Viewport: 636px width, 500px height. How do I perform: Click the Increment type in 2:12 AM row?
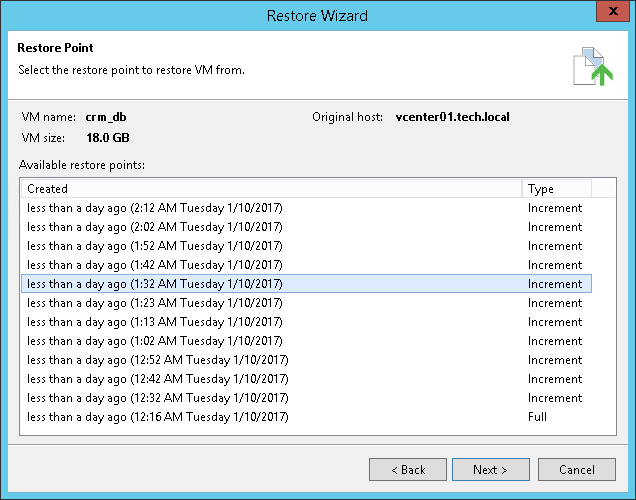pyautogui.click(x=555, y=208)
